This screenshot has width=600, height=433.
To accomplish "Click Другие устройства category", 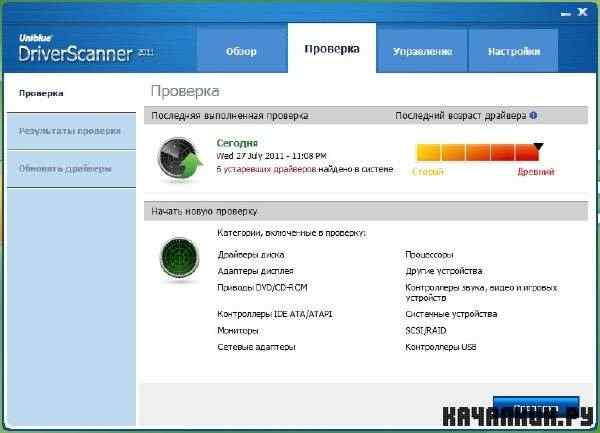I will pos(444,271).
